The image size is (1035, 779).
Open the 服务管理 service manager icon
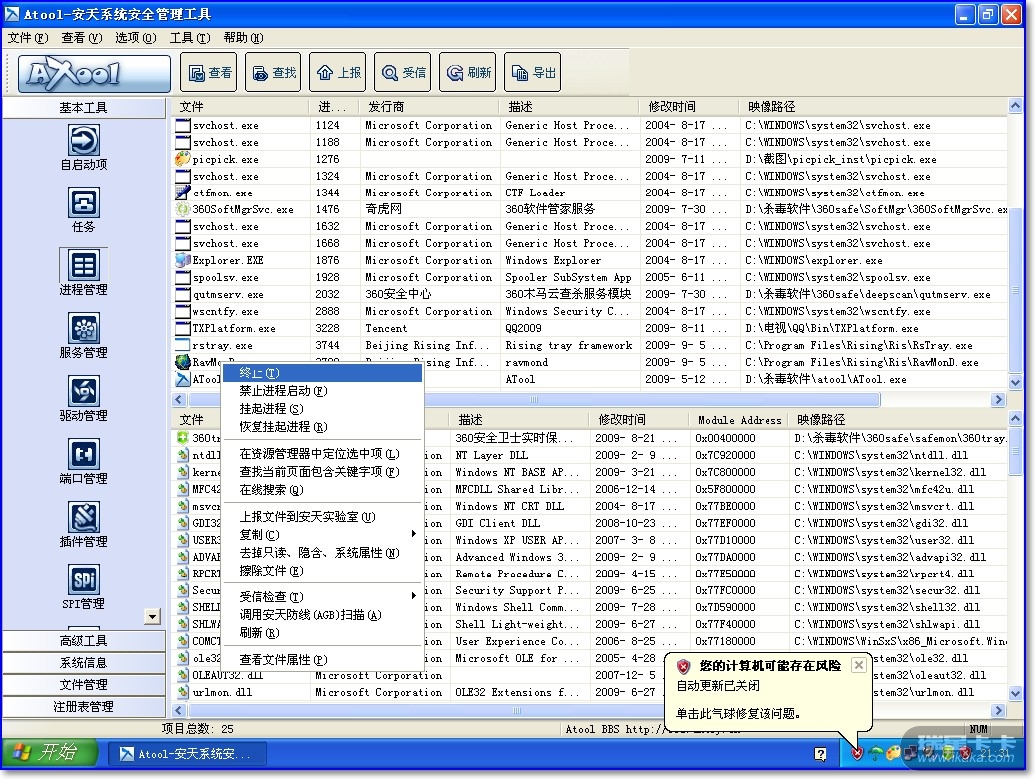(x=84, y=329)
